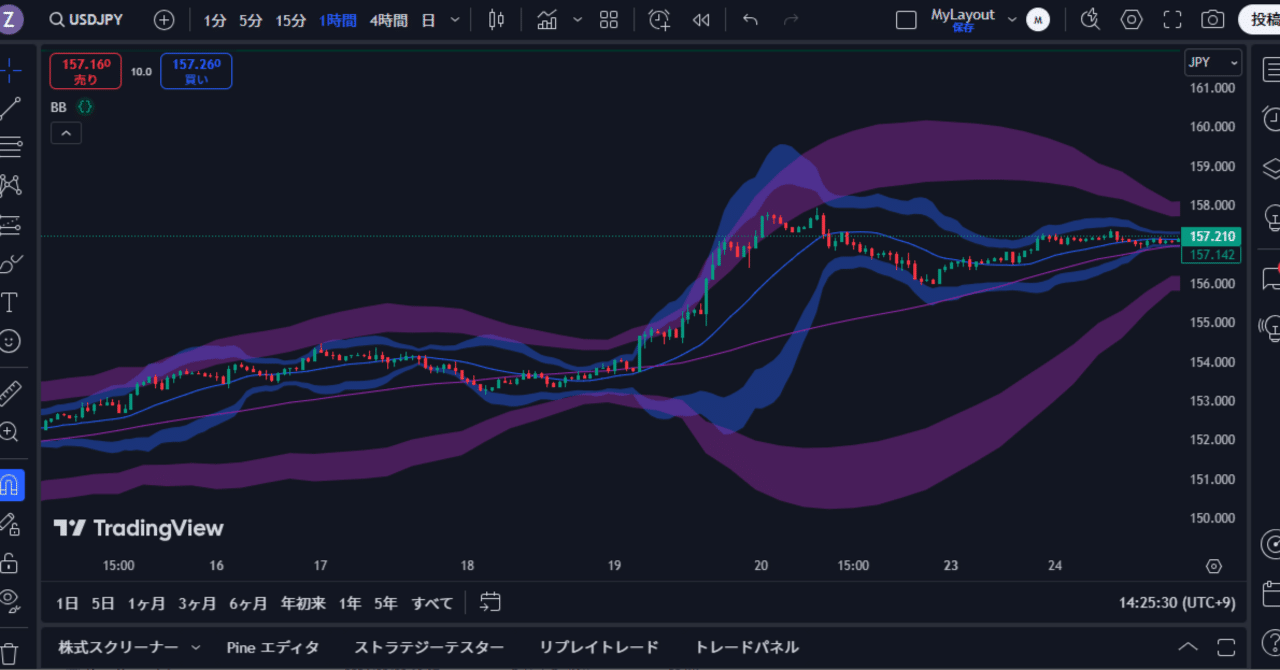Set date range to 1日
This screenshot has height=670, width=1280.
67,603
